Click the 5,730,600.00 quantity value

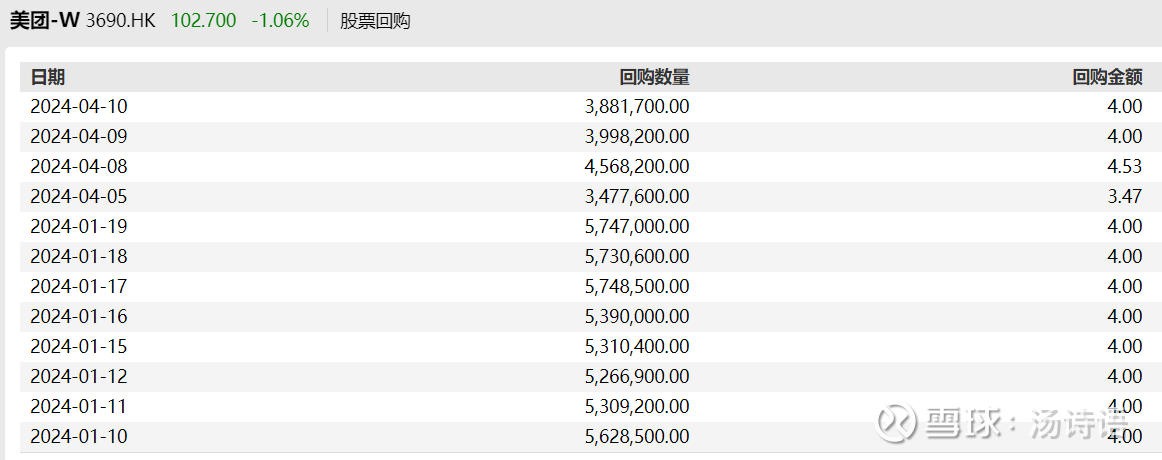click(637, 257)
